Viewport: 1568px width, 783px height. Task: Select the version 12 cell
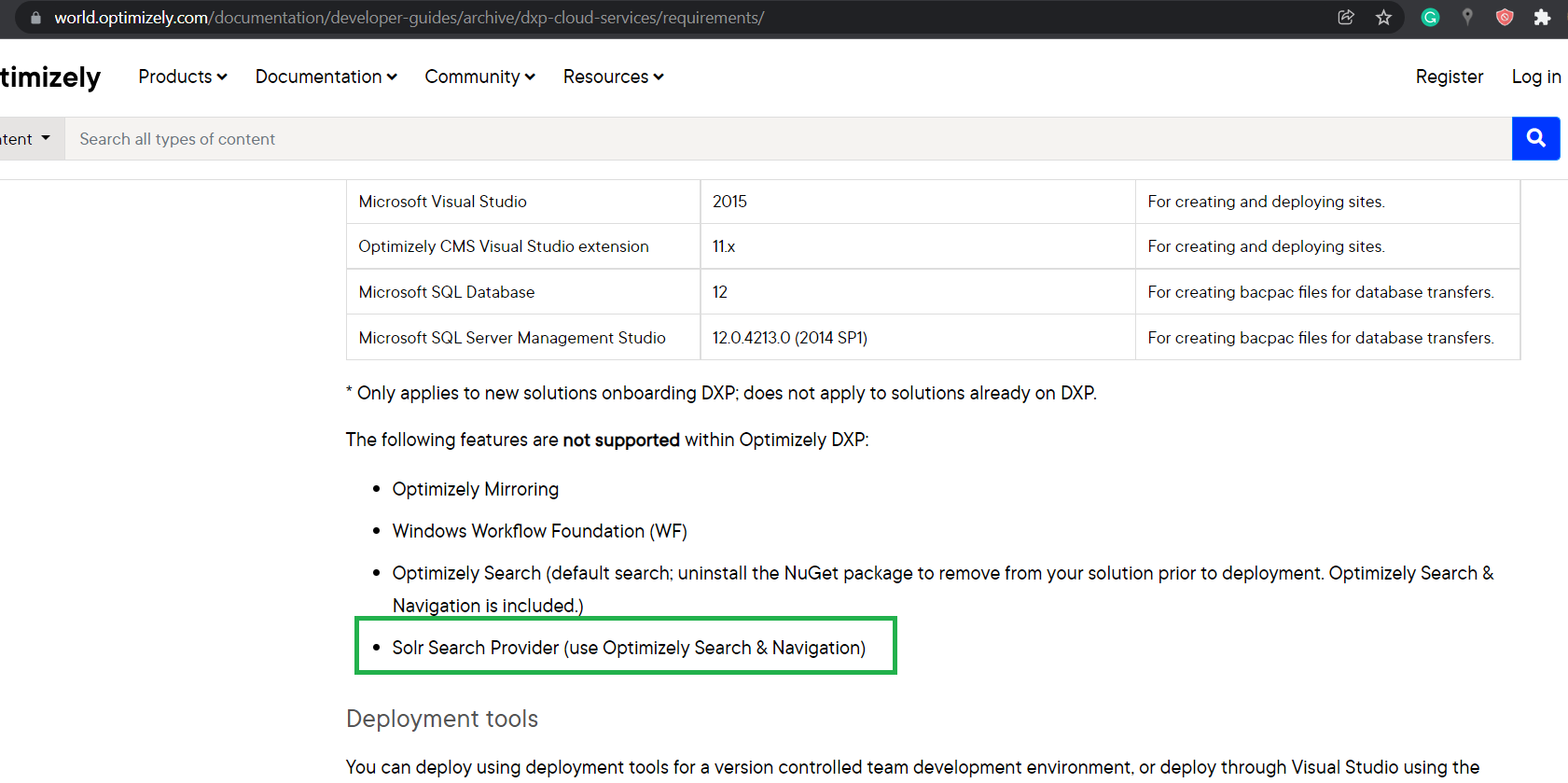point(918,292)
